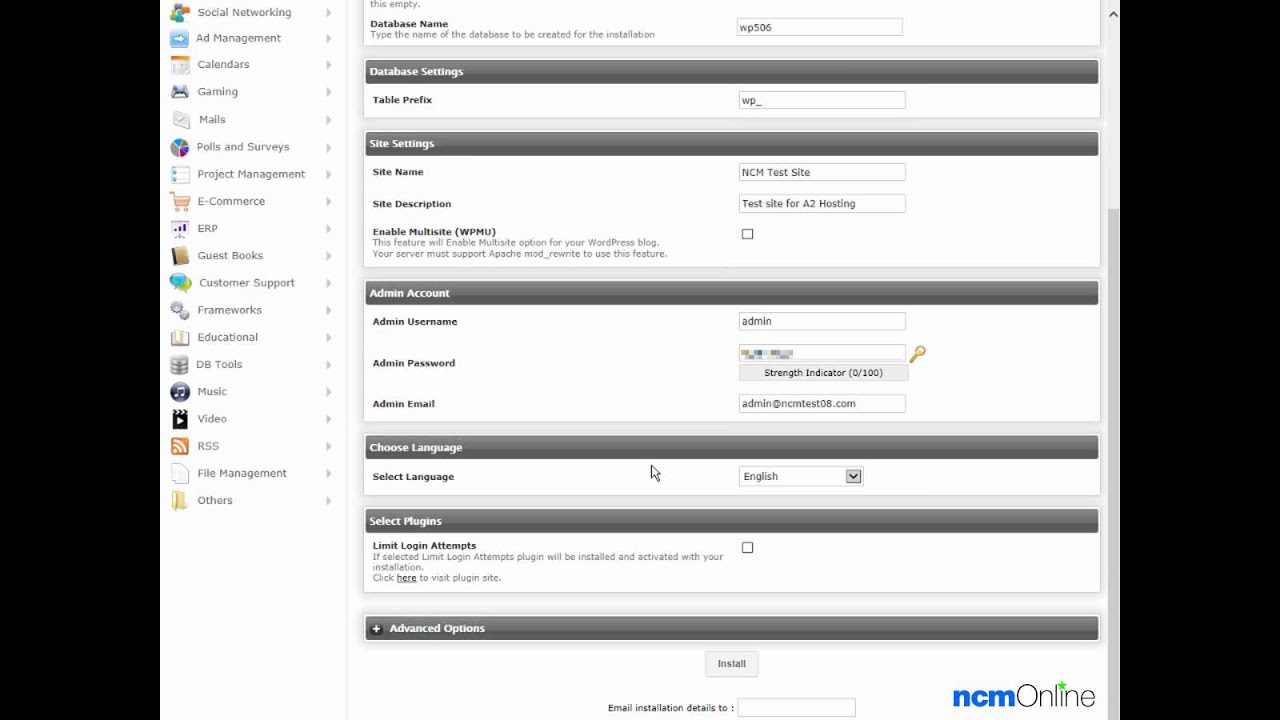Click the Site Name field
This screenshot has height=720, width=1280.
[x=822, y=172]
